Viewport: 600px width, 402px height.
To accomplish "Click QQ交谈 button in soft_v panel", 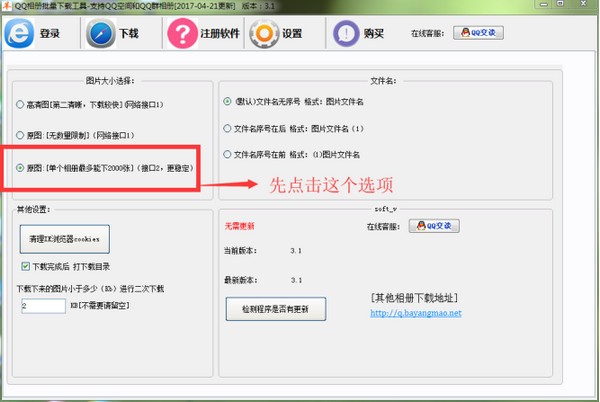I will [434, 226].
